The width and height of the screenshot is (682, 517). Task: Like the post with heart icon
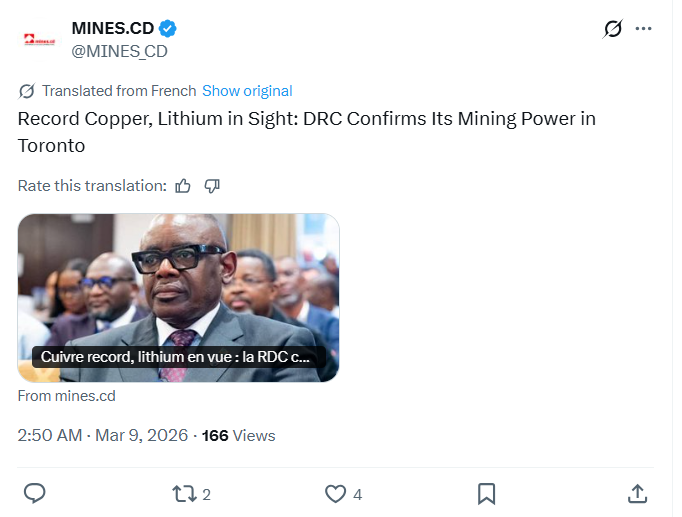click(336, 493)
